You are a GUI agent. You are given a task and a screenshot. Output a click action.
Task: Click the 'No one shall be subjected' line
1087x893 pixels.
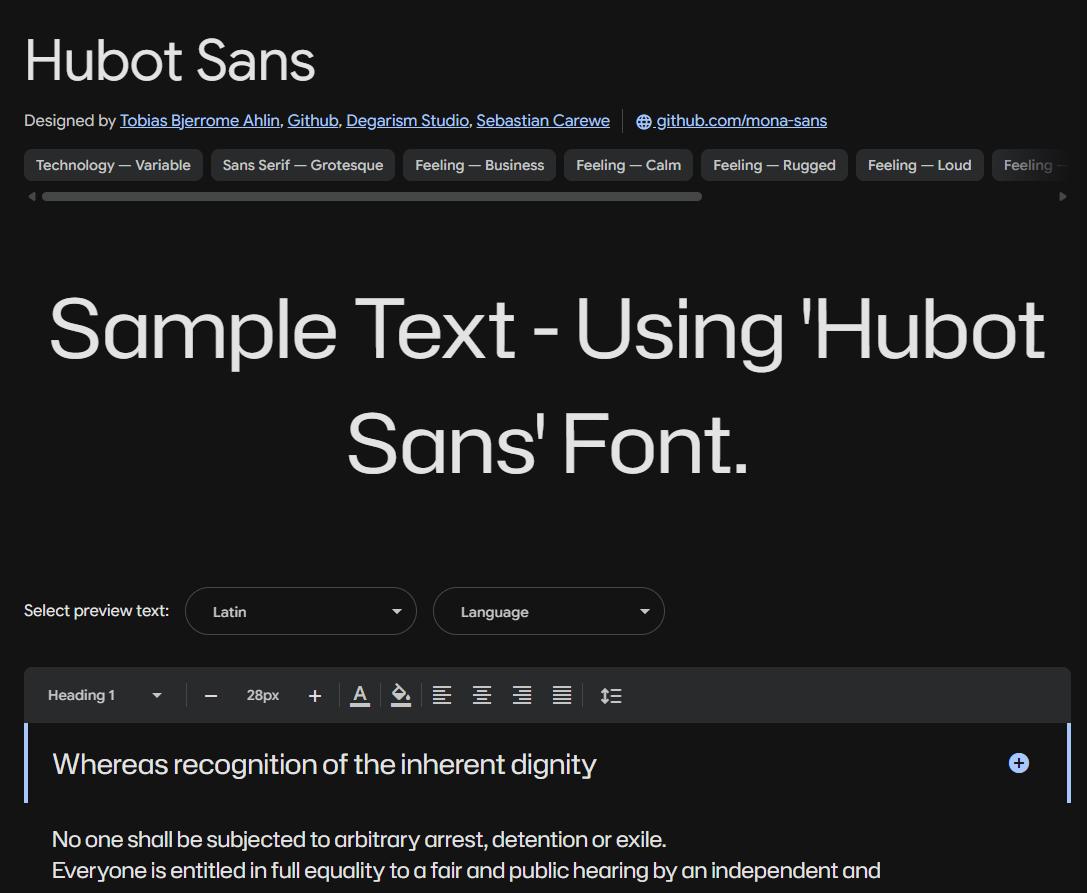[359, 840]
